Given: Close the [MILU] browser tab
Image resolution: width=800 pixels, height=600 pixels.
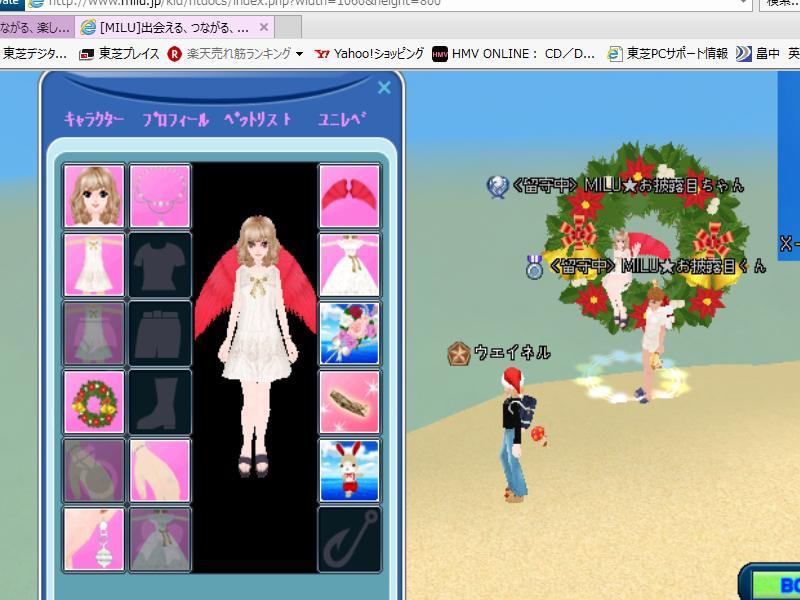Looking at the screenshot, I should (x=264, y=27).
